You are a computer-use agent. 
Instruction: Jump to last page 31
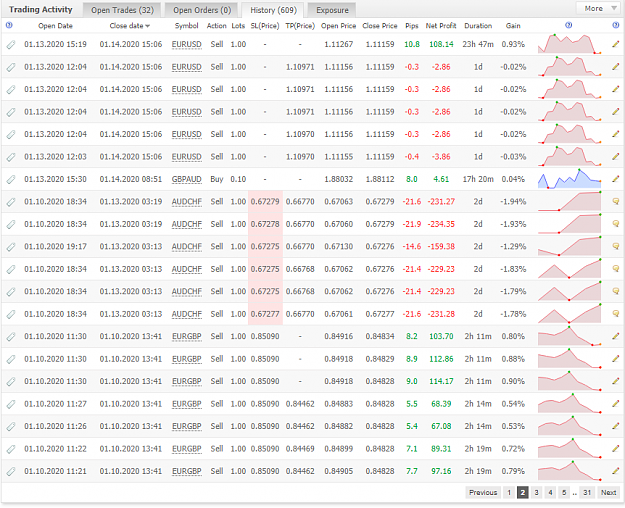click(587, 492)
